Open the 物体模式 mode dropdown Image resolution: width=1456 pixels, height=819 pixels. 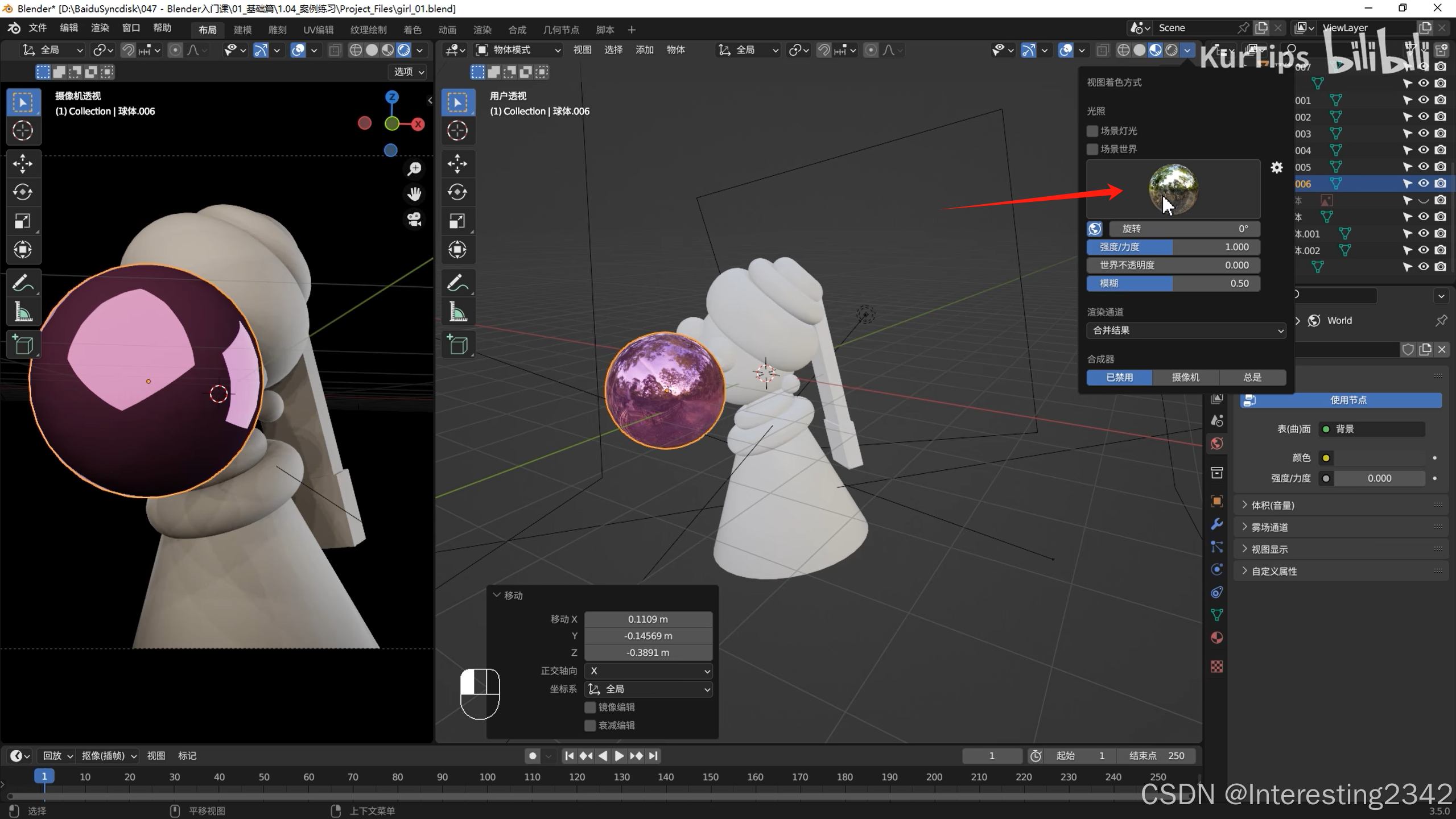(x=518, y=50)
